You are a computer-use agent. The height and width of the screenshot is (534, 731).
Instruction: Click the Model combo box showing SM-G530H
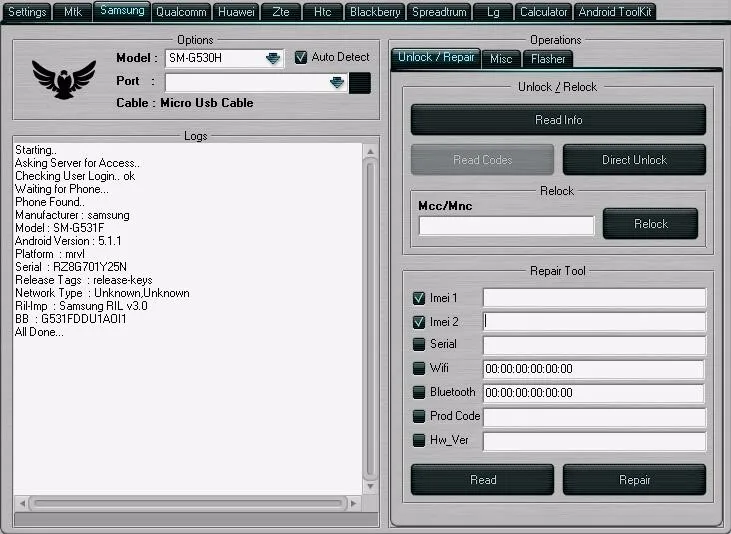(224, 58)
